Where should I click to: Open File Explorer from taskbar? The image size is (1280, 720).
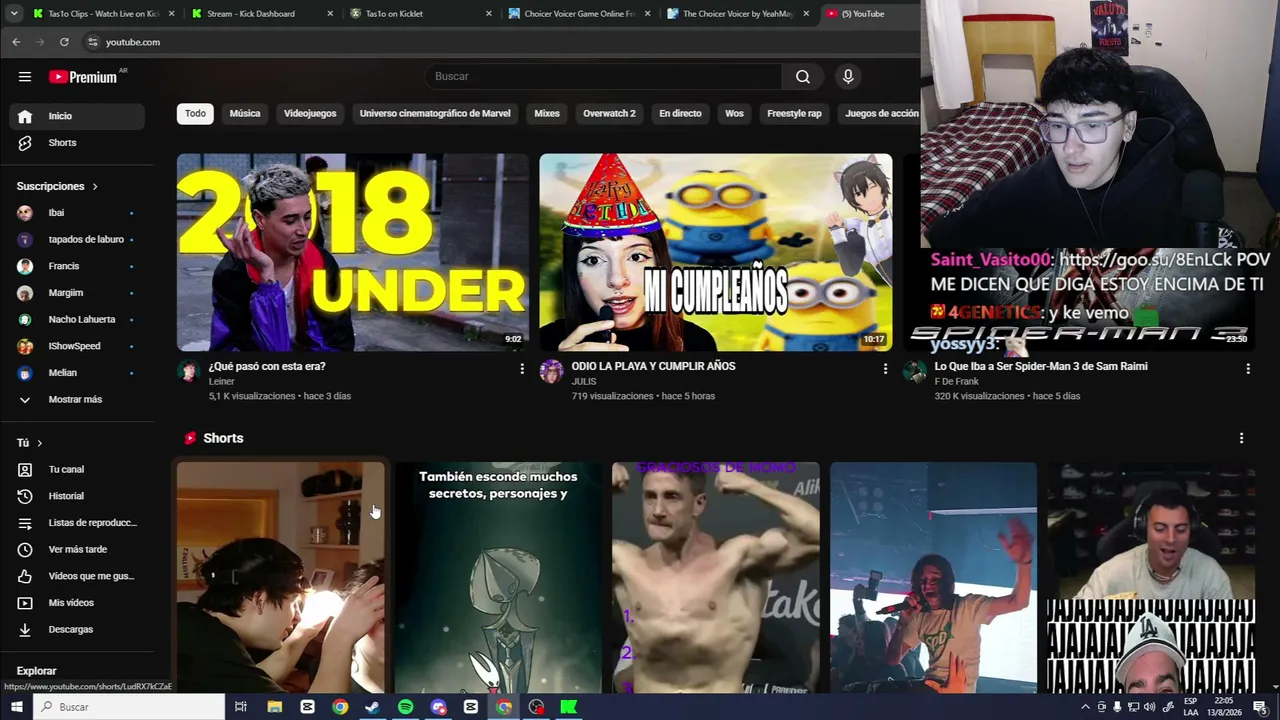click(274, 707)
